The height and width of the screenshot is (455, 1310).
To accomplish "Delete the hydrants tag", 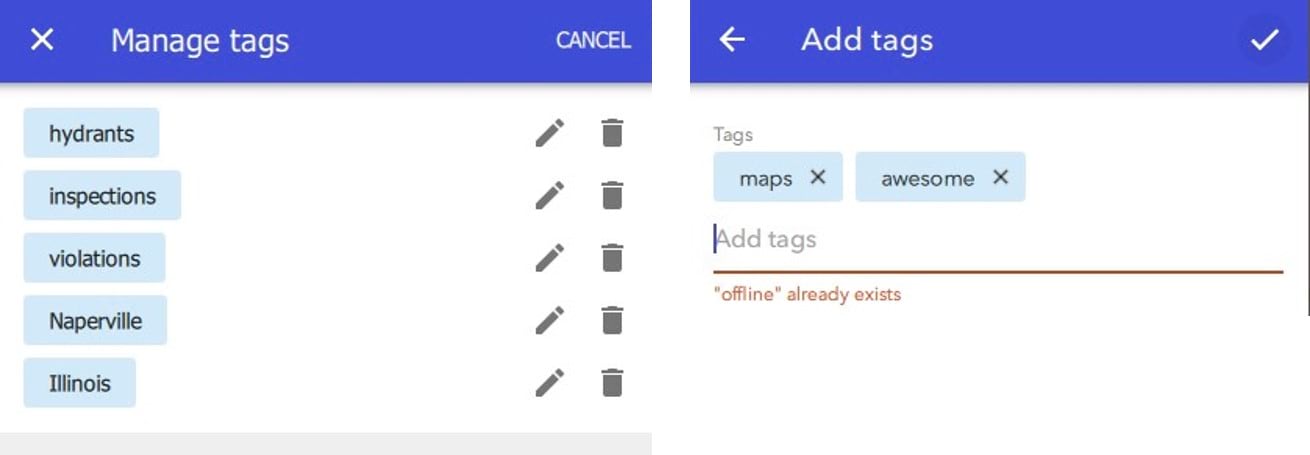I will coord(612,133).
